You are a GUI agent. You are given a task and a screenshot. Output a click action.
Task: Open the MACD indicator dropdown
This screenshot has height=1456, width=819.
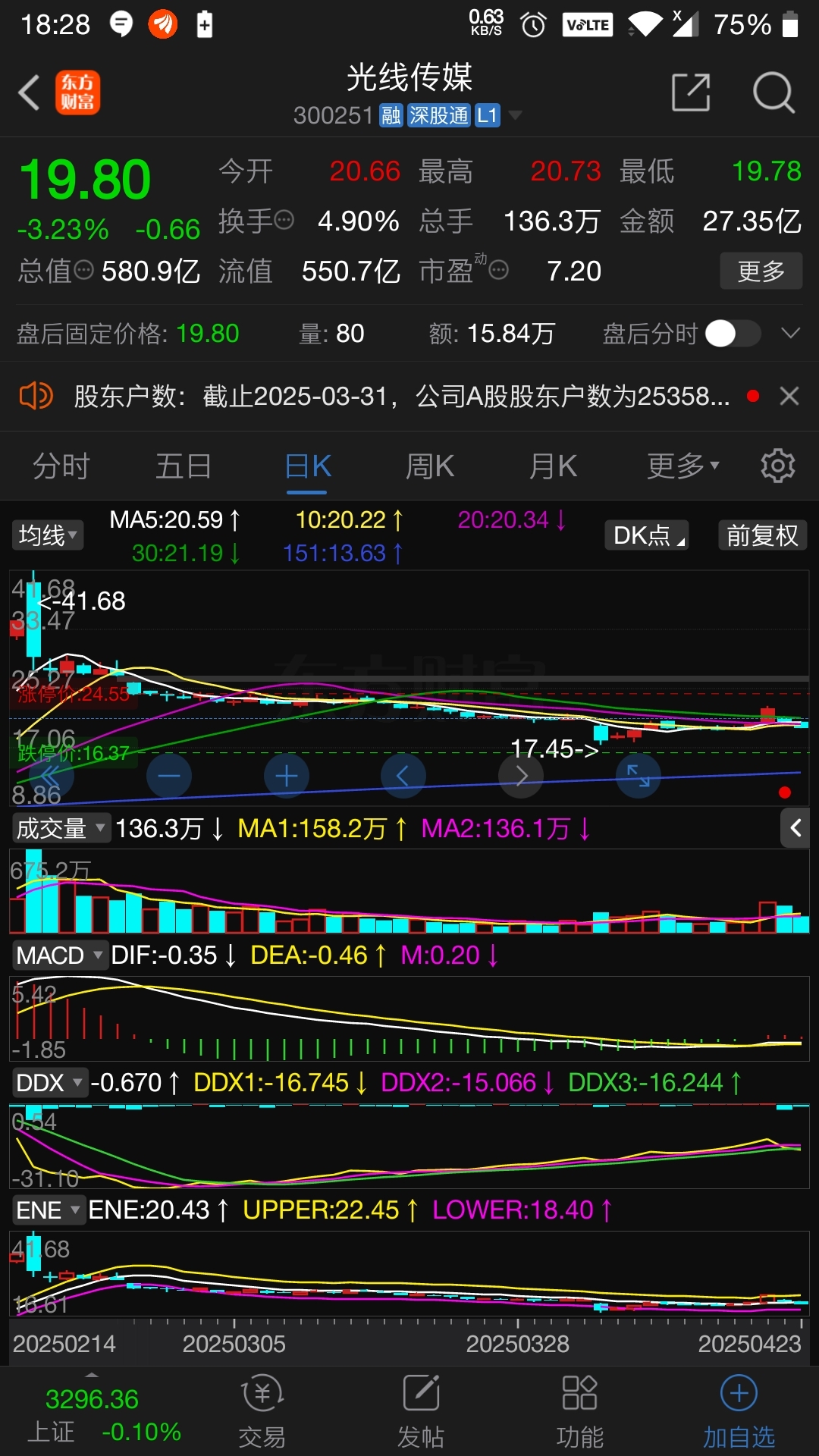(x=59, y=955)
